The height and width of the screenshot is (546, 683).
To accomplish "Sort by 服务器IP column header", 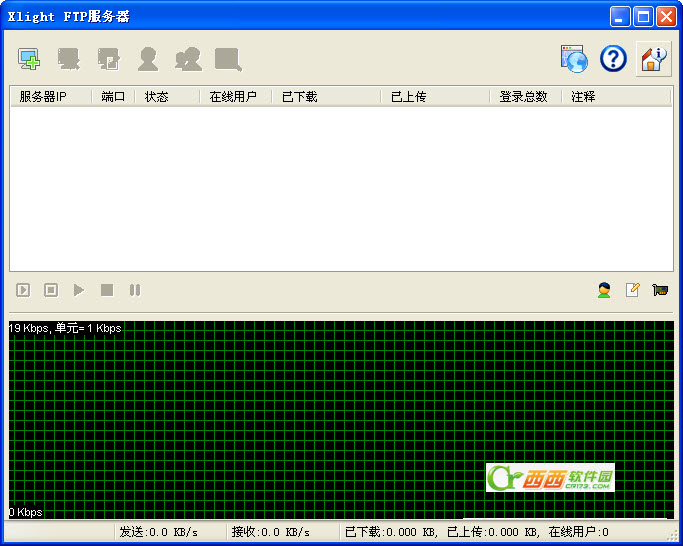I will click(51, 97).
